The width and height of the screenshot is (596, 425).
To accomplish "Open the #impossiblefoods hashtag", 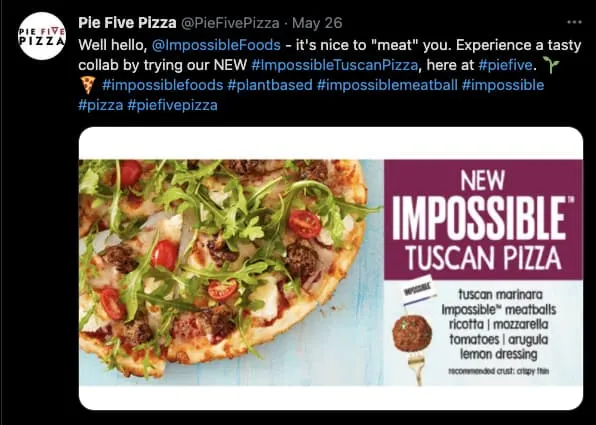I will click(x=163, y=85).
